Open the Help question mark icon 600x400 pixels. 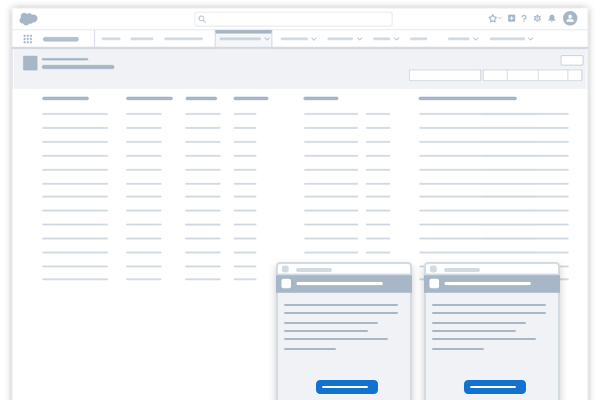[x=524, y=18]
